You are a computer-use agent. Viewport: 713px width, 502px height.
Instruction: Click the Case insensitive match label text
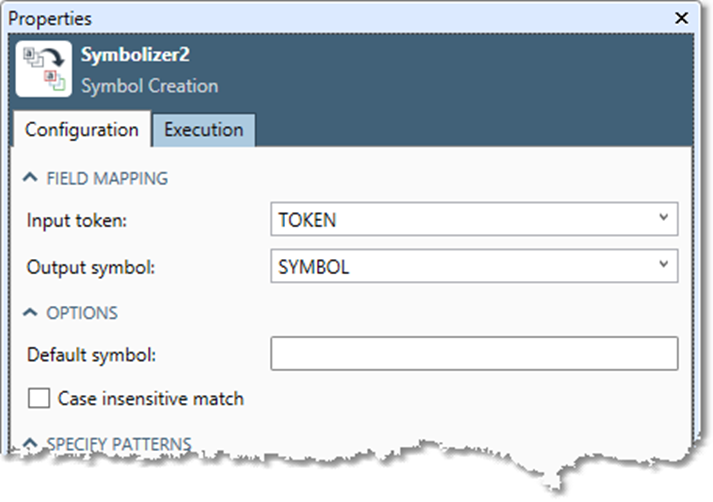(150, 399)
